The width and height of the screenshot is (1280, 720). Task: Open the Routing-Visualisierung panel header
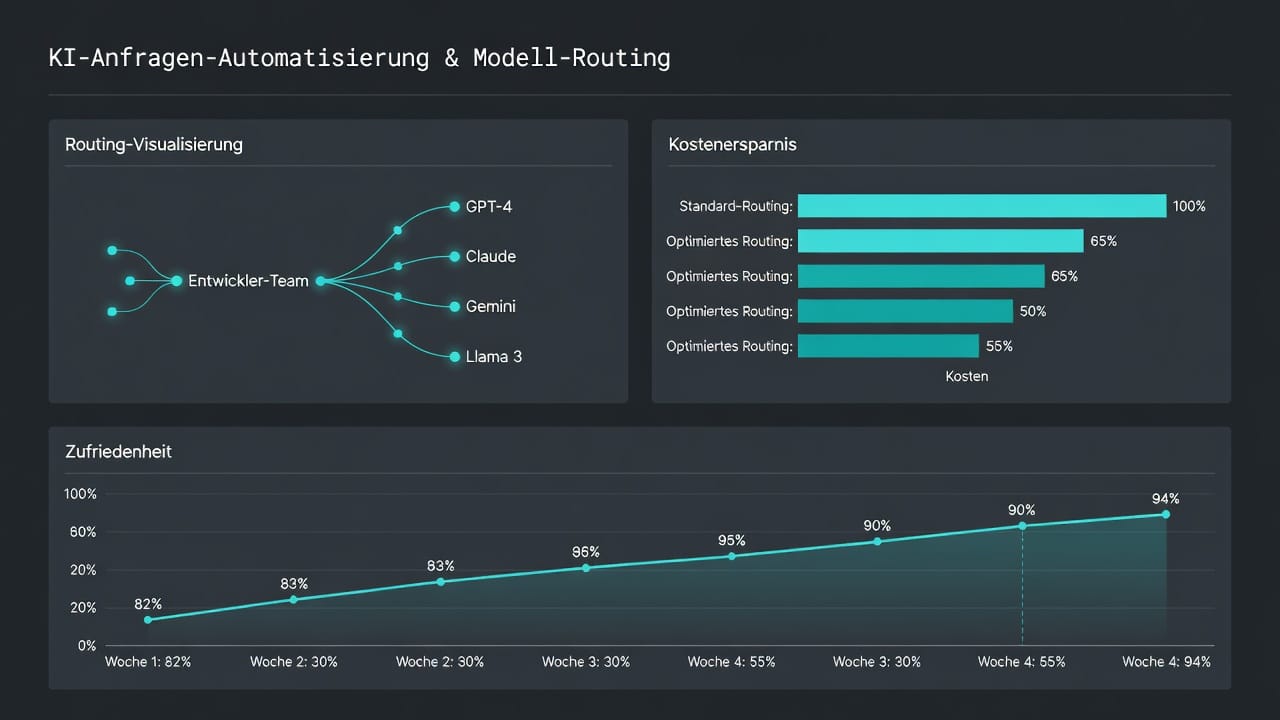(x=154, y=145)
